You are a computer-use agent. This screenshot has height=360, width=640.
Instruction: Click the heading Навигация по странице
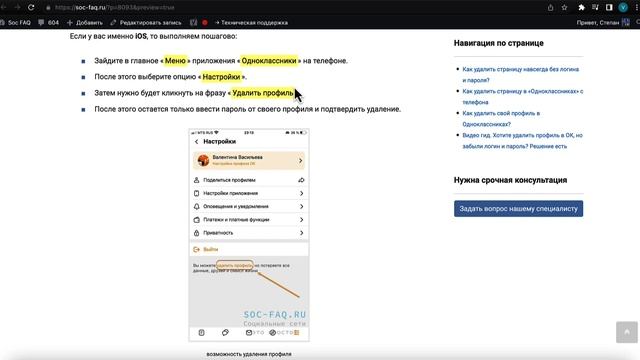(498, 43)
